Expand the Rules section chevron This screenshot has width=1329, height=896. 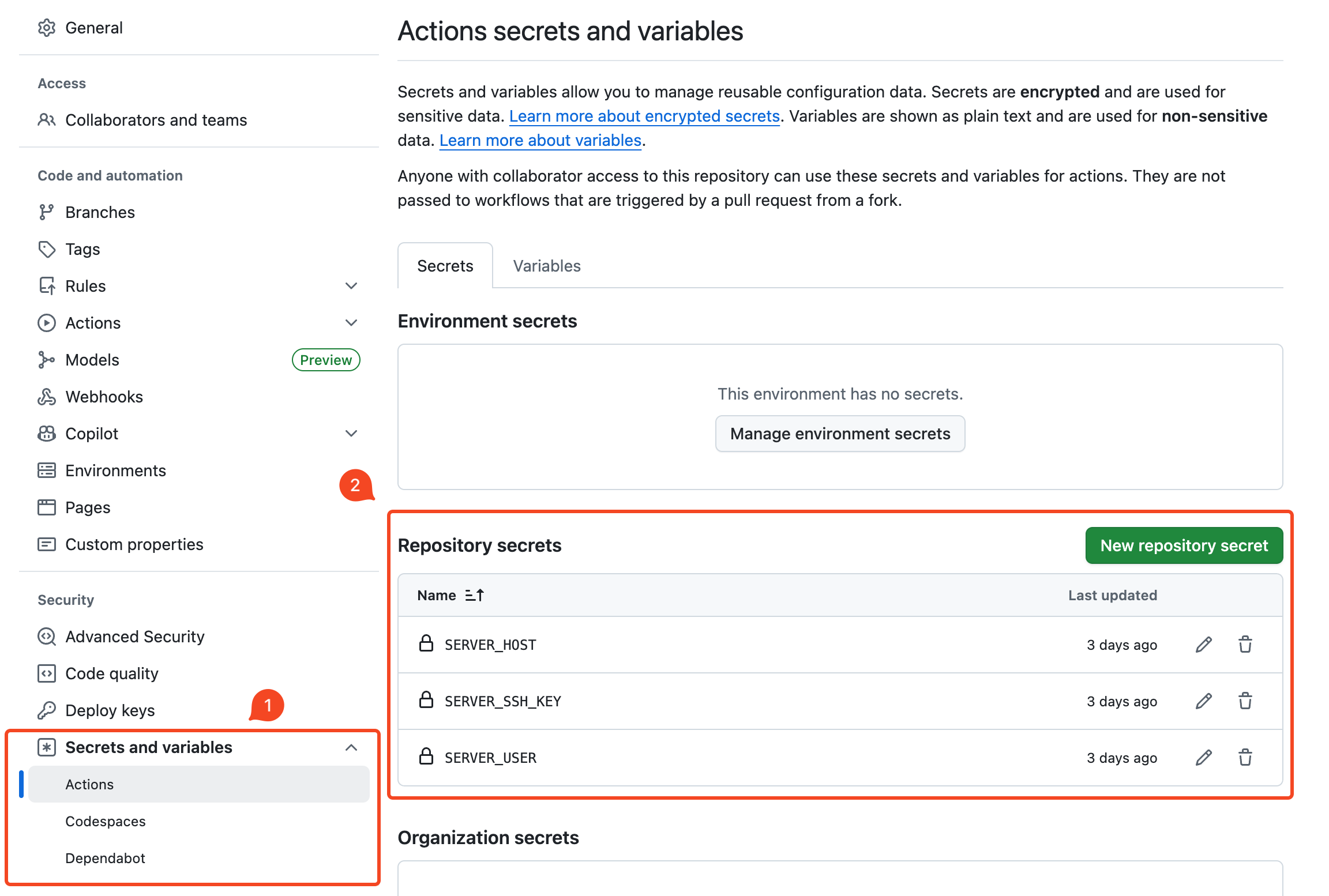pyautogui.click(x=351, y=286)
